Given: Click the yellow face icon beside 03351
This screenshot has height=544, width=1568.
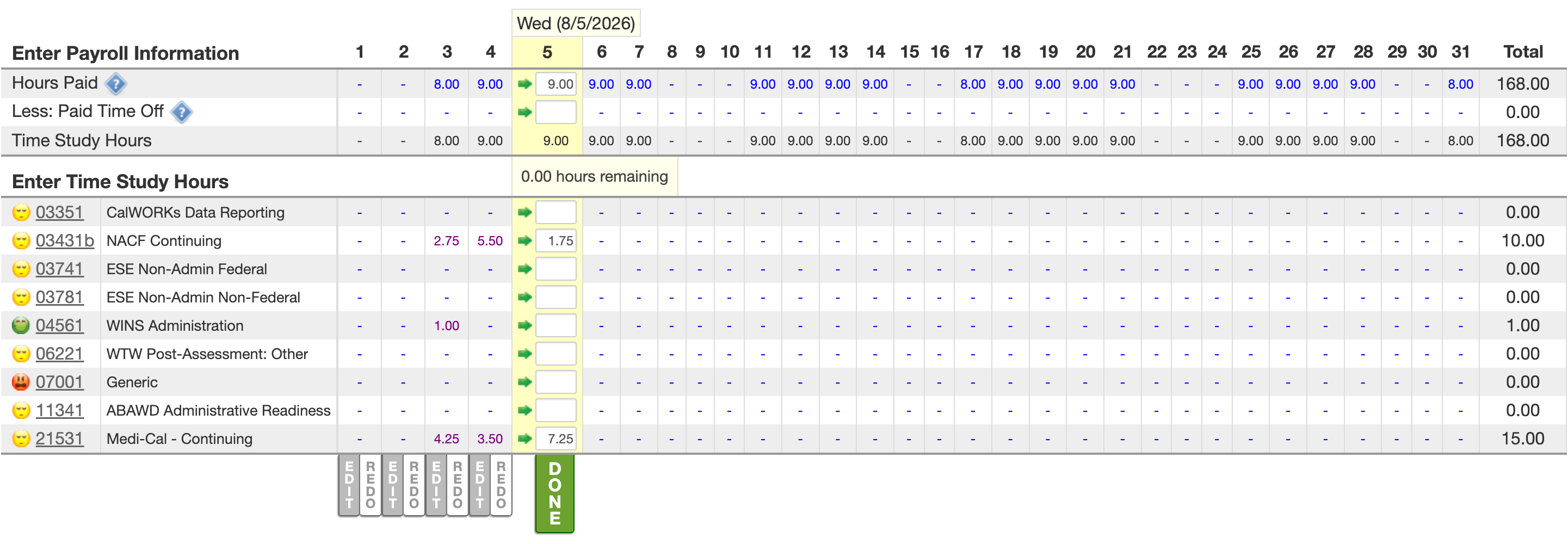Looking at the screenshot, I should 21,212.
